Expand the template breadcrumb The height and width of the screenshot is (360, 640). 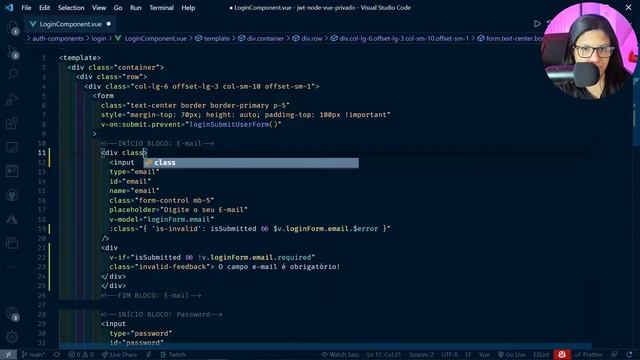[x=212, y=38]
